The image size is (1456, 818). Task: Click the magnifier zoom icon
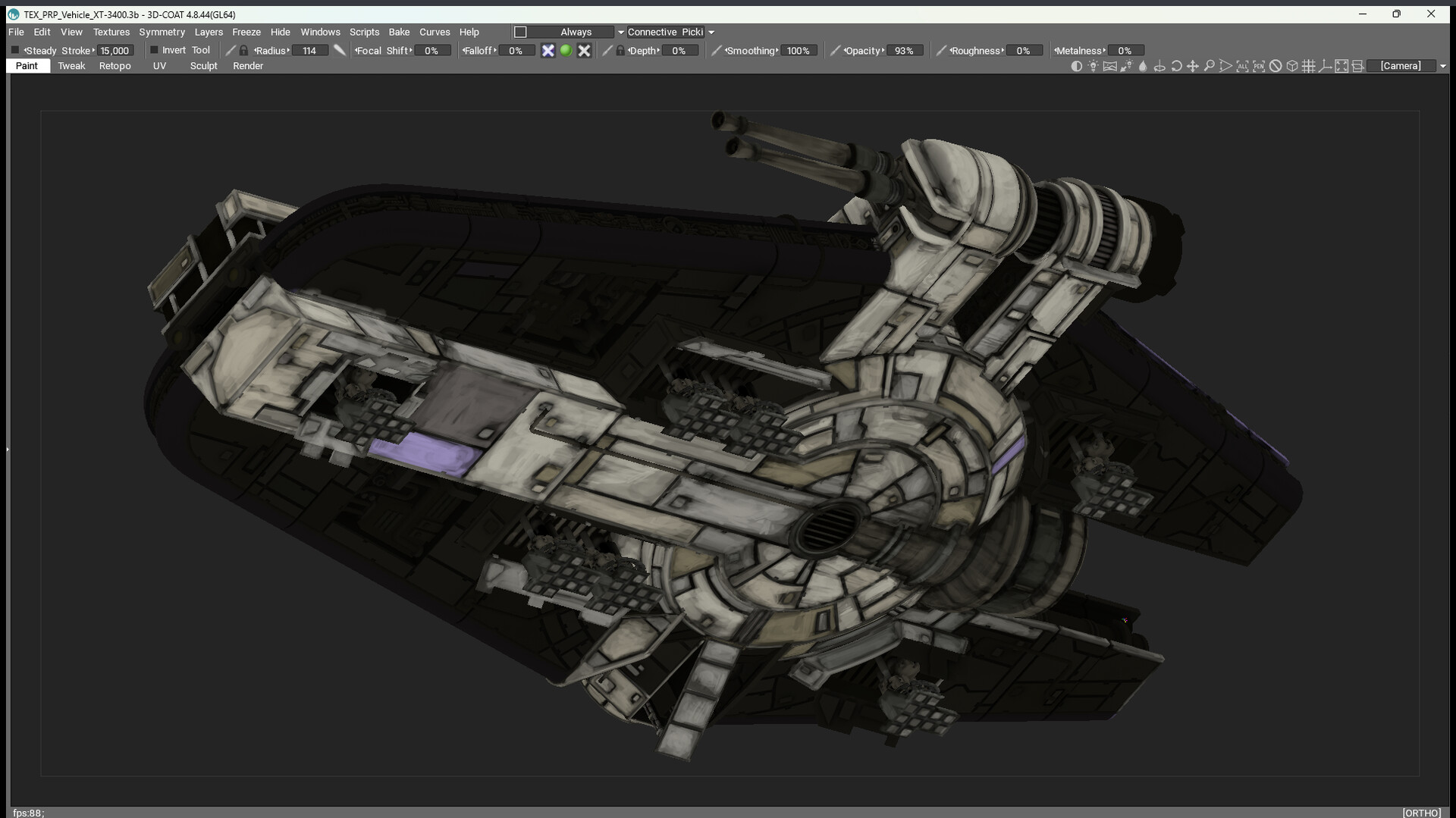click(1209, 66)
